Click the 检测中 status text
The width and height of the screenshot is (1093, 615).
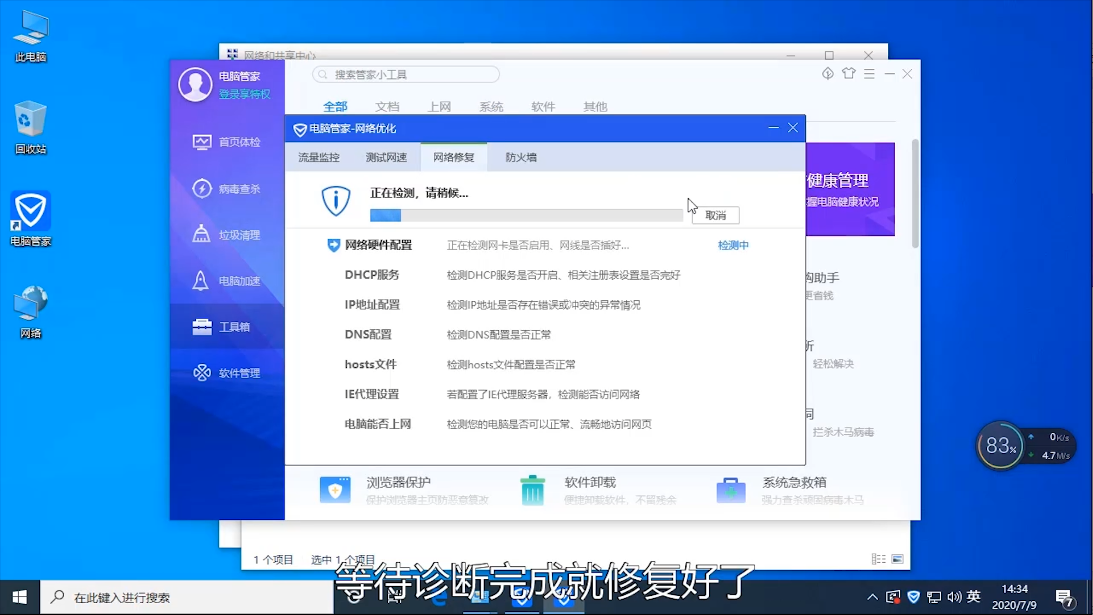(x=733, y=245)
